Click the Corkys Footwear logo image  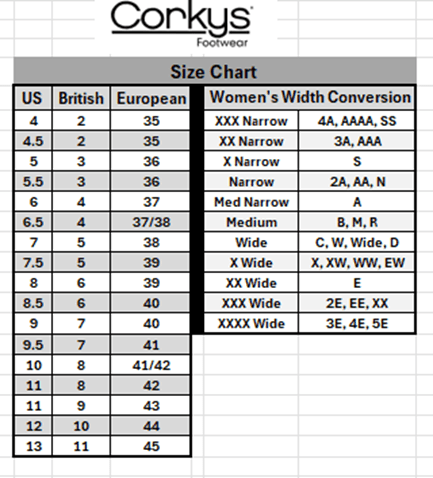182,24
